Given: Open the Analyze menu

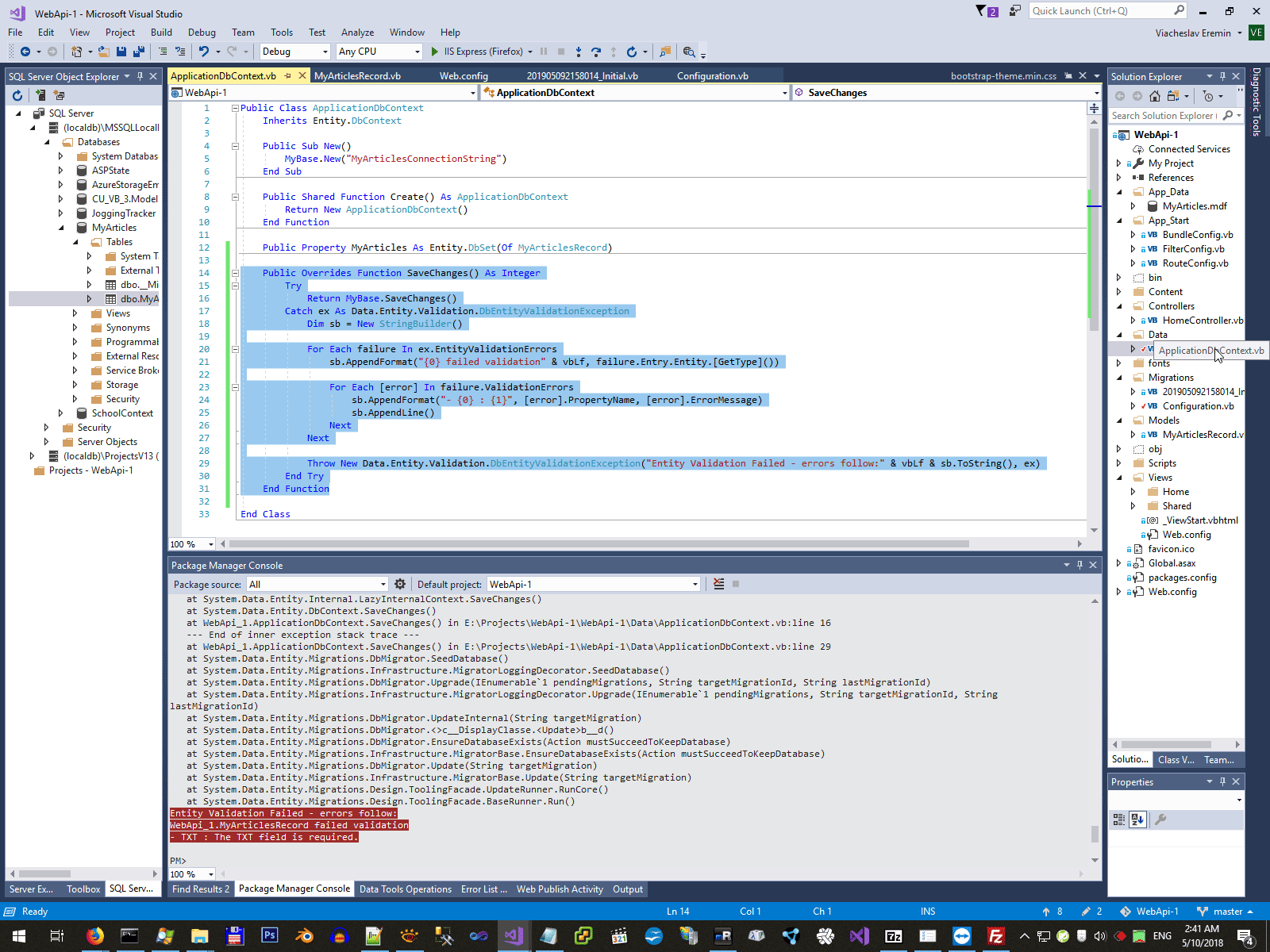Looking at the screenshot, I should (x=357, y=33).
